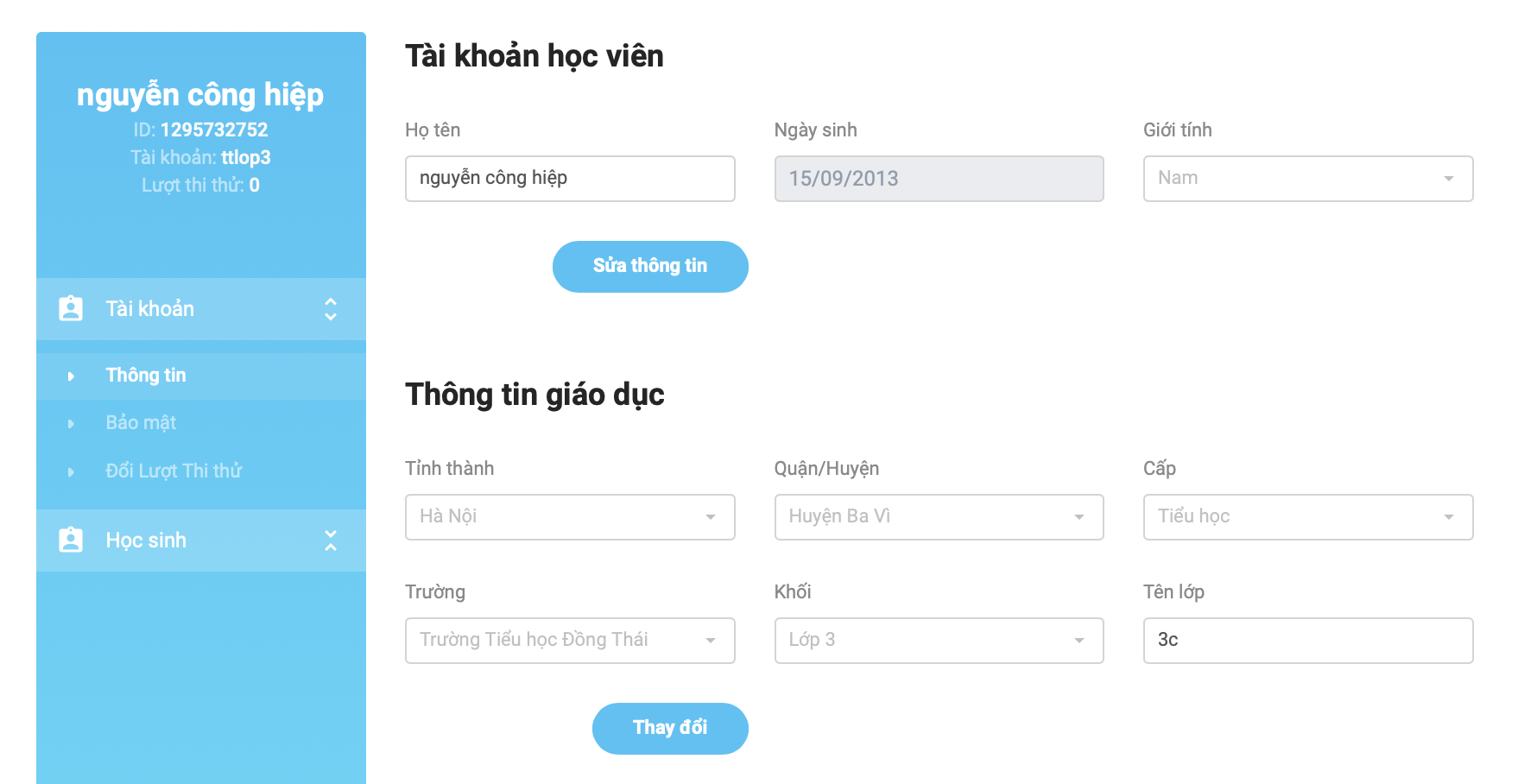Open the Trường school dropdown
This screenshot has height=784, width=1518.
[569, 641]
